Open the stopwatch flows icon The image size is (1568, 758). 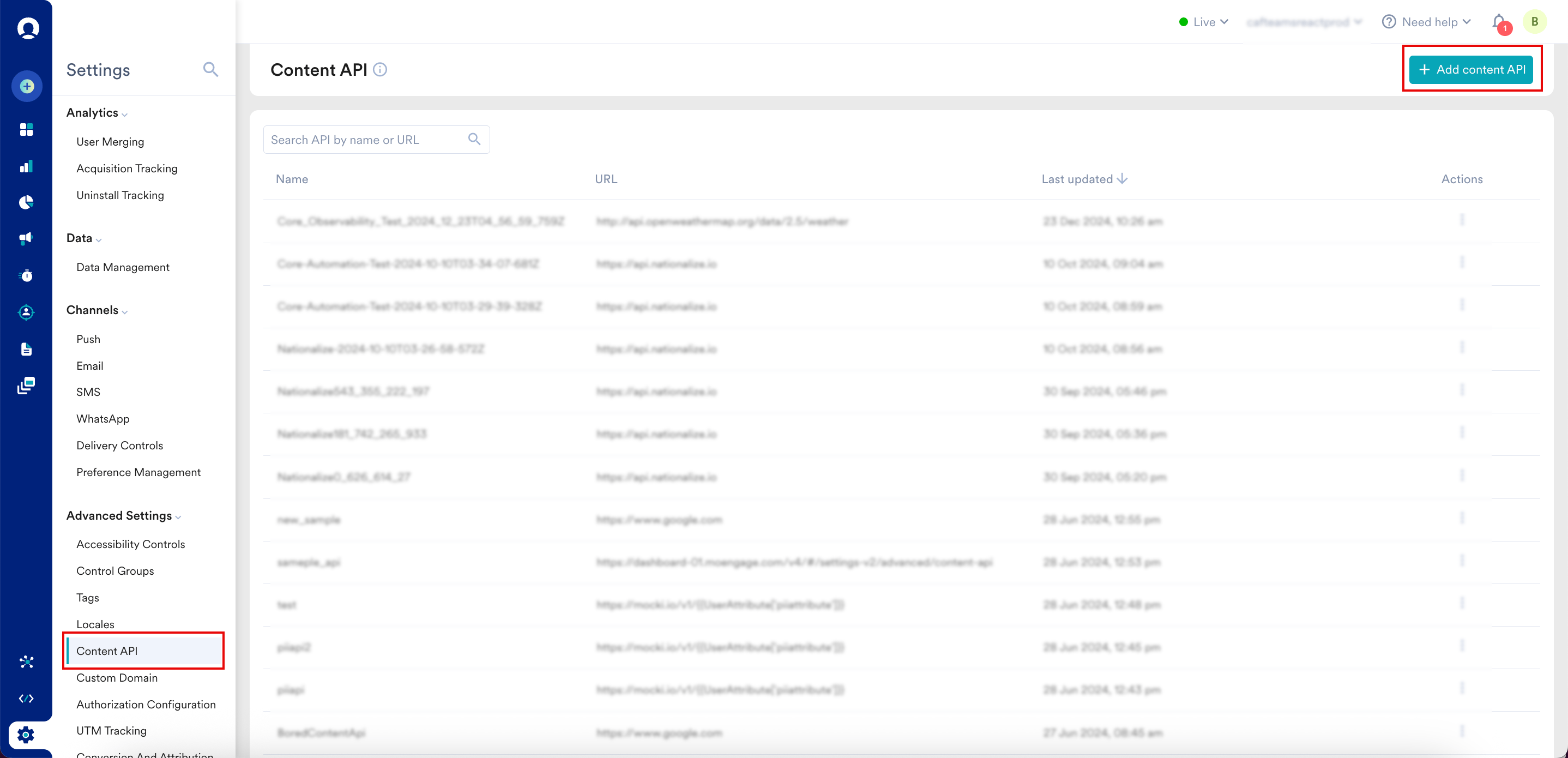(26, 276)
